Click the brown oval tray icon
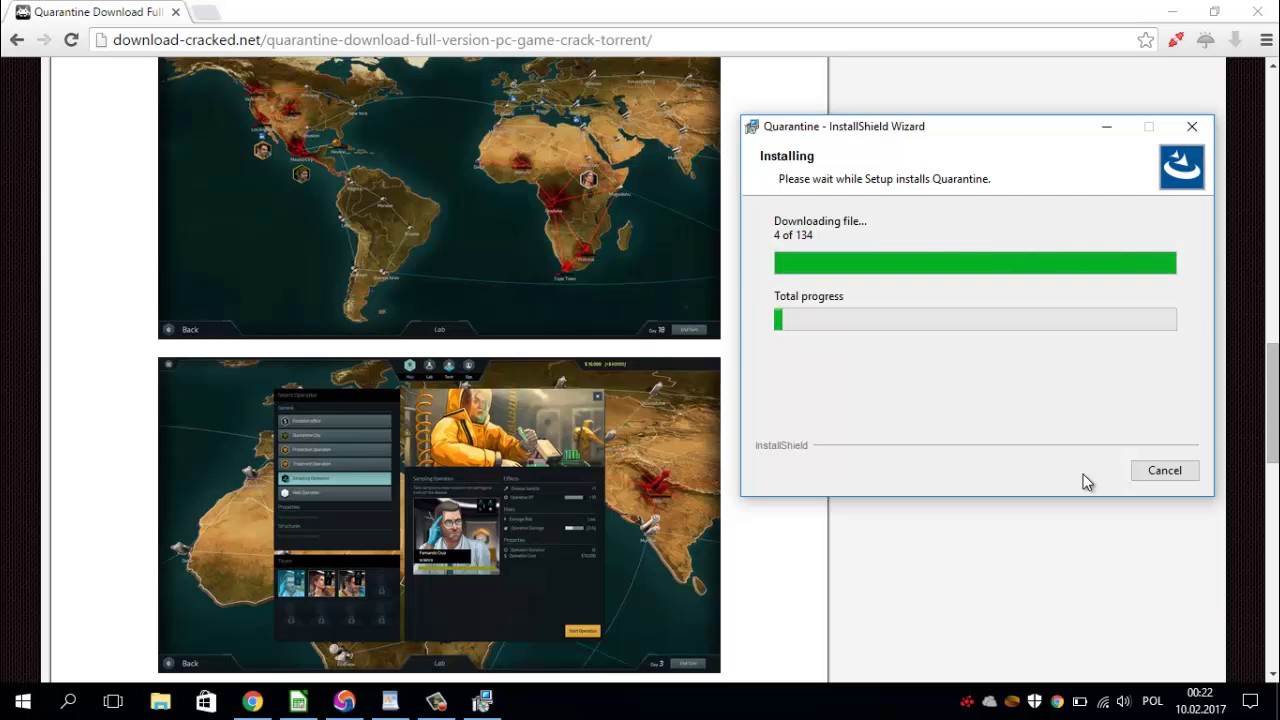 (x=1012, y=702)
